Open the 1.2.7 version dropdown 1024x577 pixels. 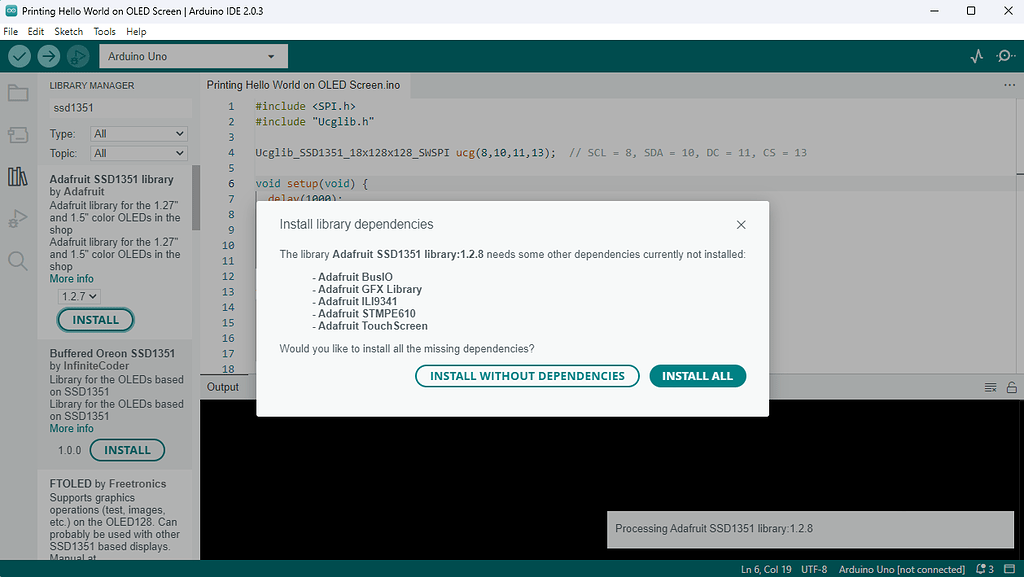pos(79,296)
